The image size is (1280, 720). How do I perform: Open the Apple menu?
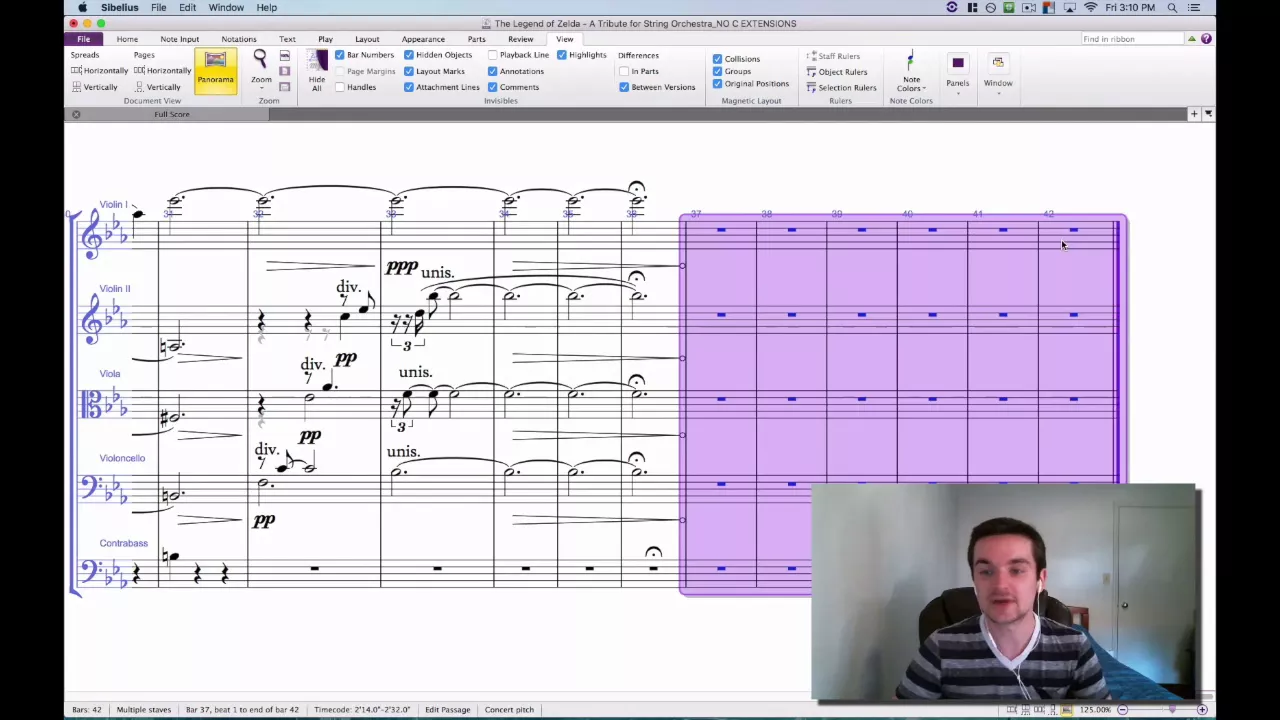(x=82, y=8)
